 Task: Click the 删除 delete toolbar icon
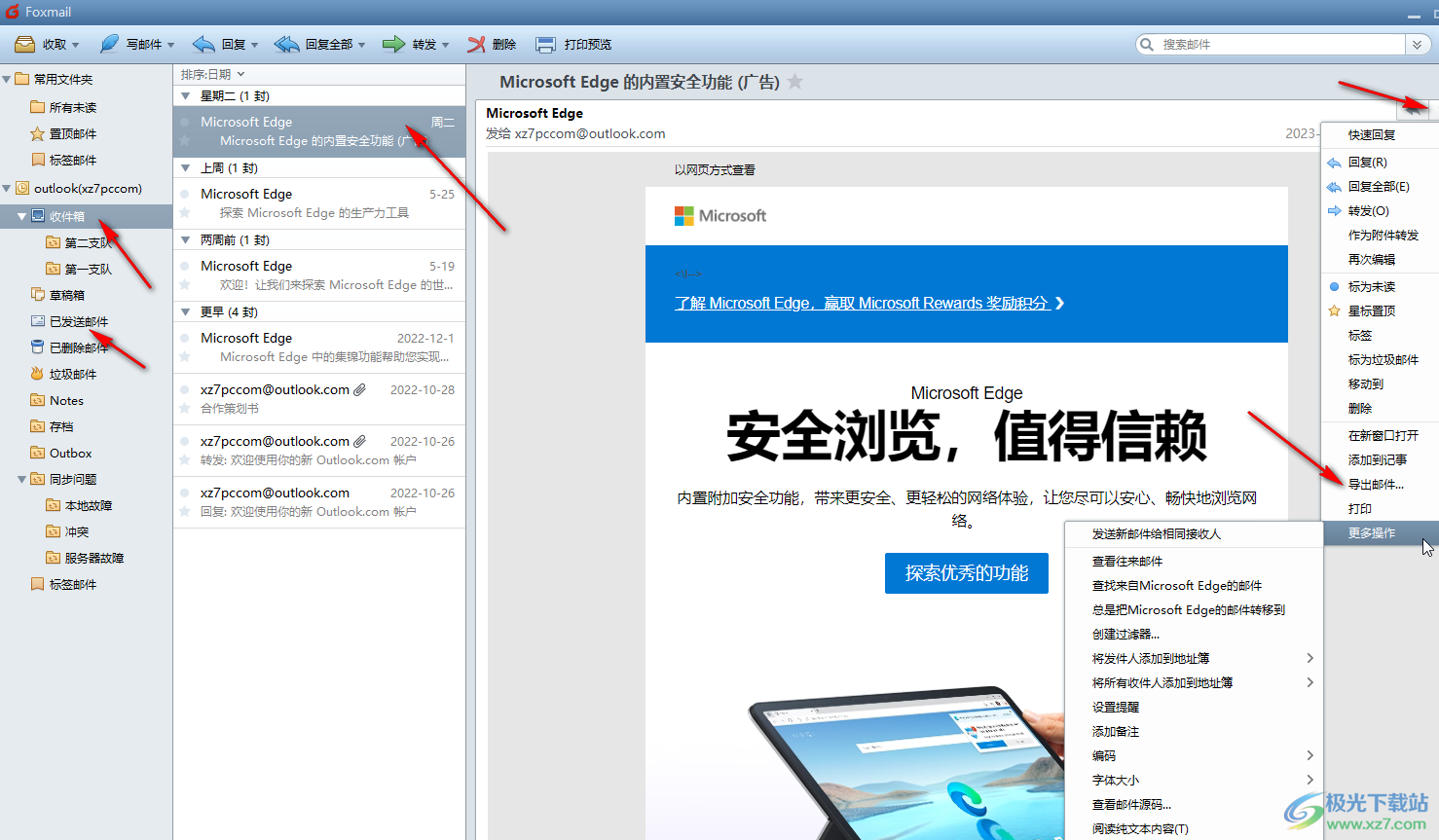(476, 44)
